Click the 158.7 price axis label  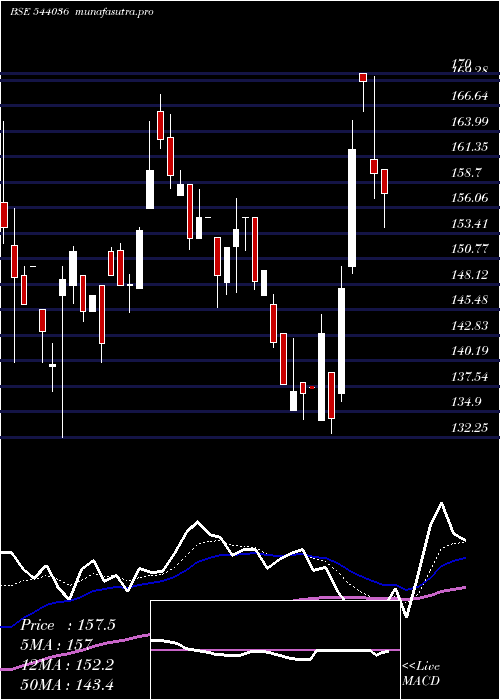click(x=467, y=172)
